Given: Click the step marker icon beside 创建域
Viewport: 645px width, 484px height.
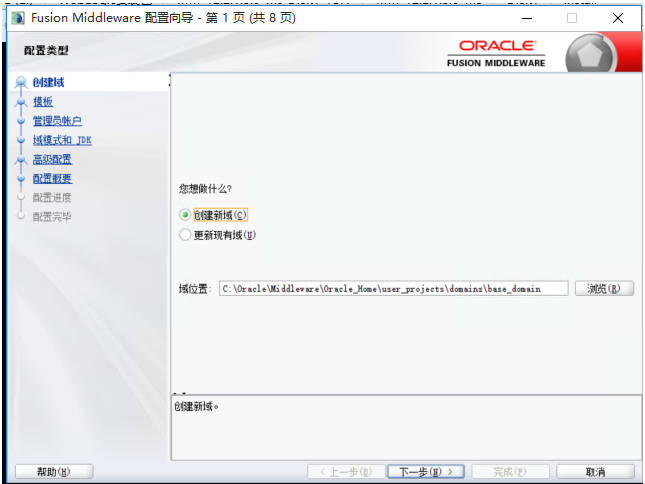Looking at the screenshot, I should pyautogui.click(x=21, y=82).
